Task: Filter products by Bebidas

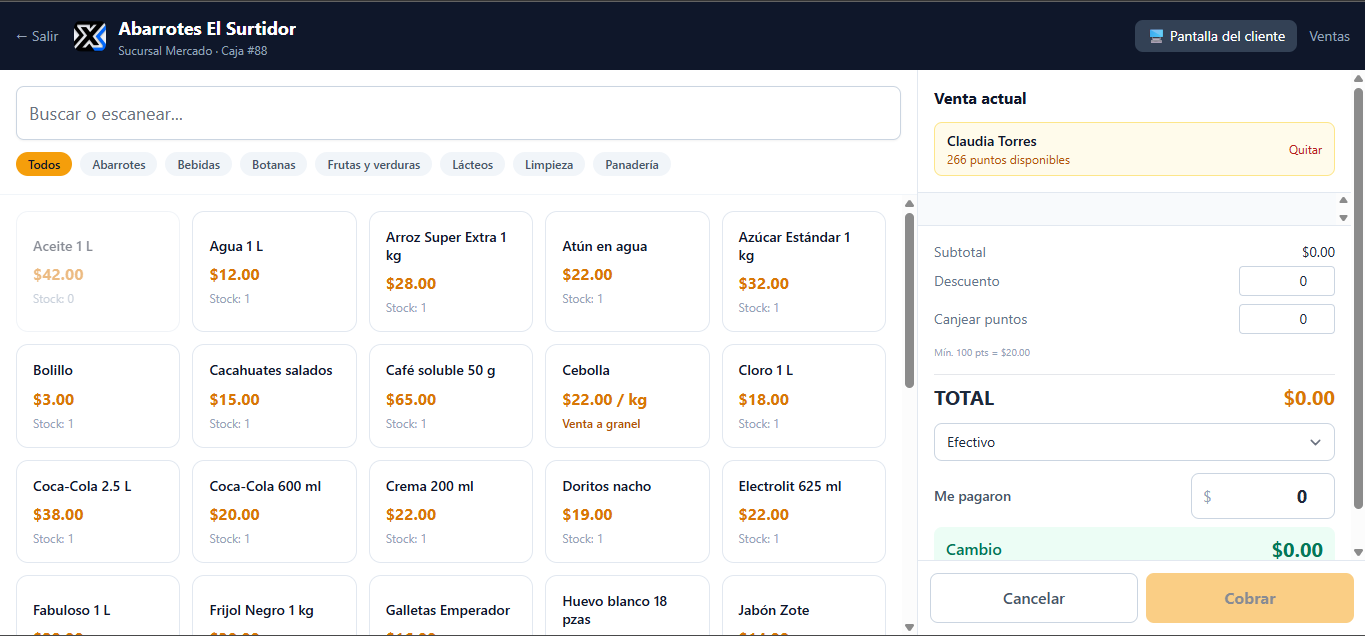Action: (x=199, y=164)
